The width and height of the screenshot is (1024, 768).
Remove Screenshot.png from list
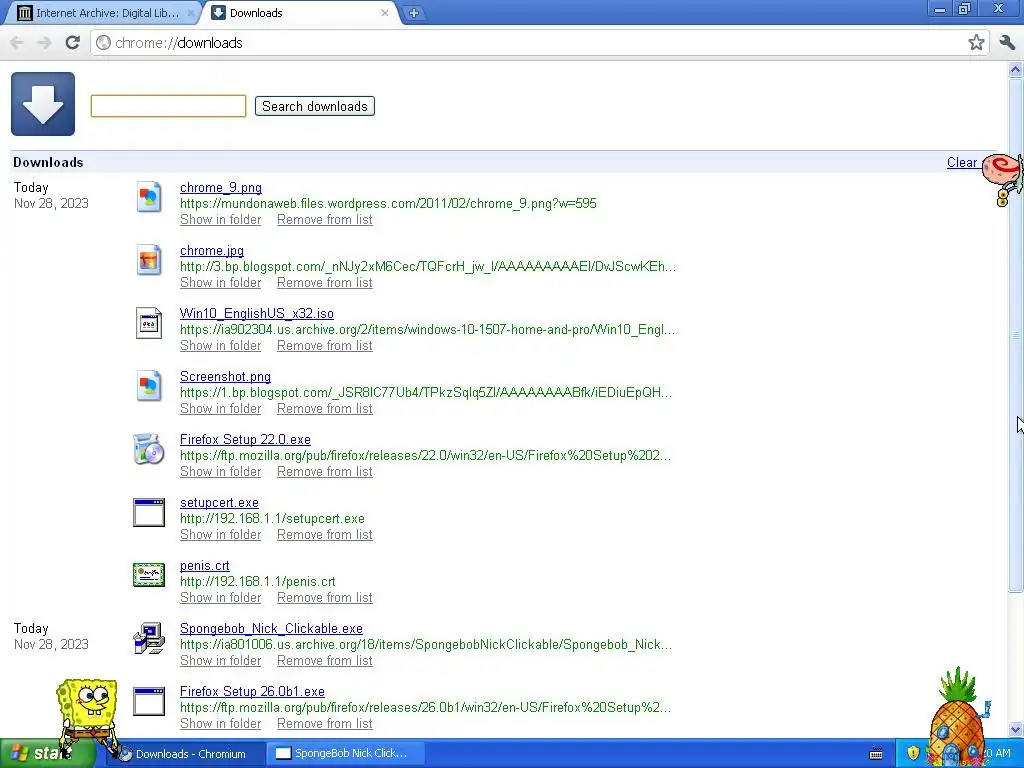(x=325, y=409)
